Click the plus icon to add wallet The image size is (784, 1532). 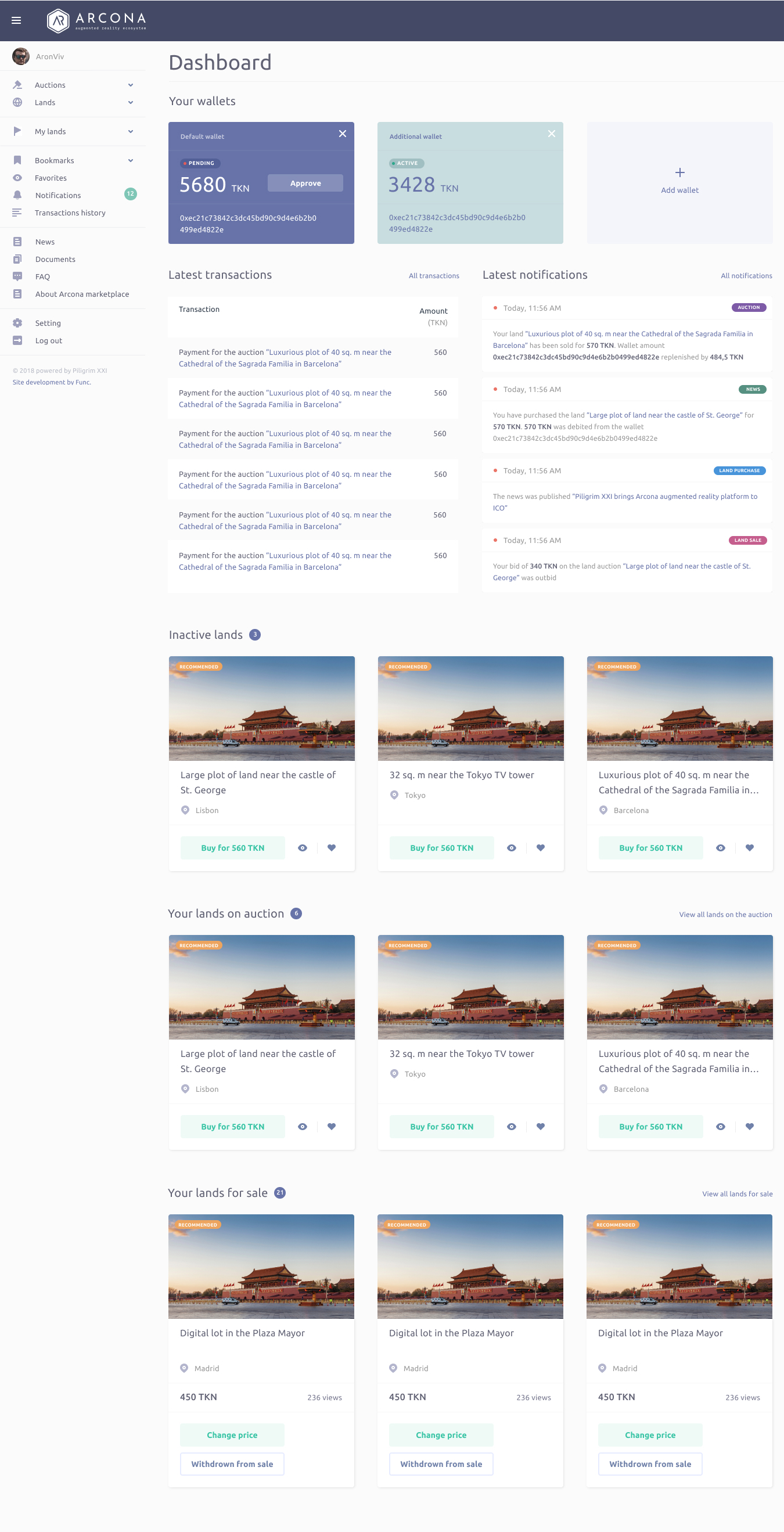(x=679, y=172)
